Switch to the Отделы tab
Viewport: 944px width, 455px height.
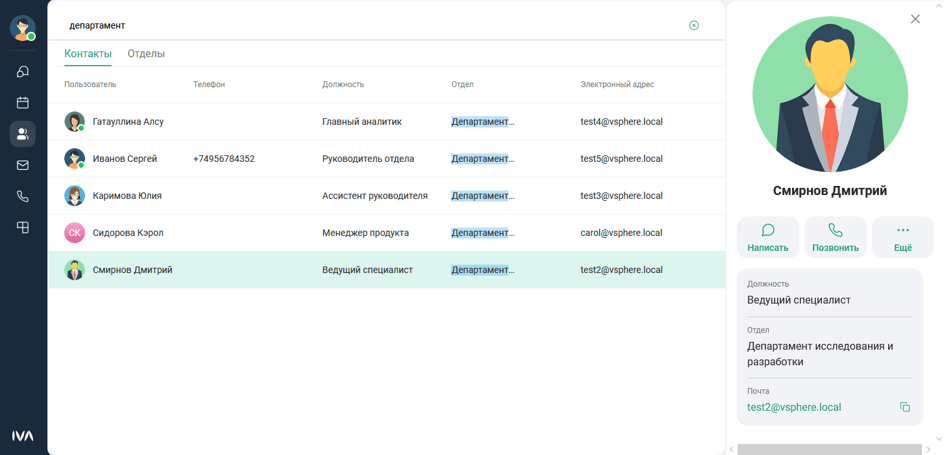pyautogui.click(x=146, y=54)
